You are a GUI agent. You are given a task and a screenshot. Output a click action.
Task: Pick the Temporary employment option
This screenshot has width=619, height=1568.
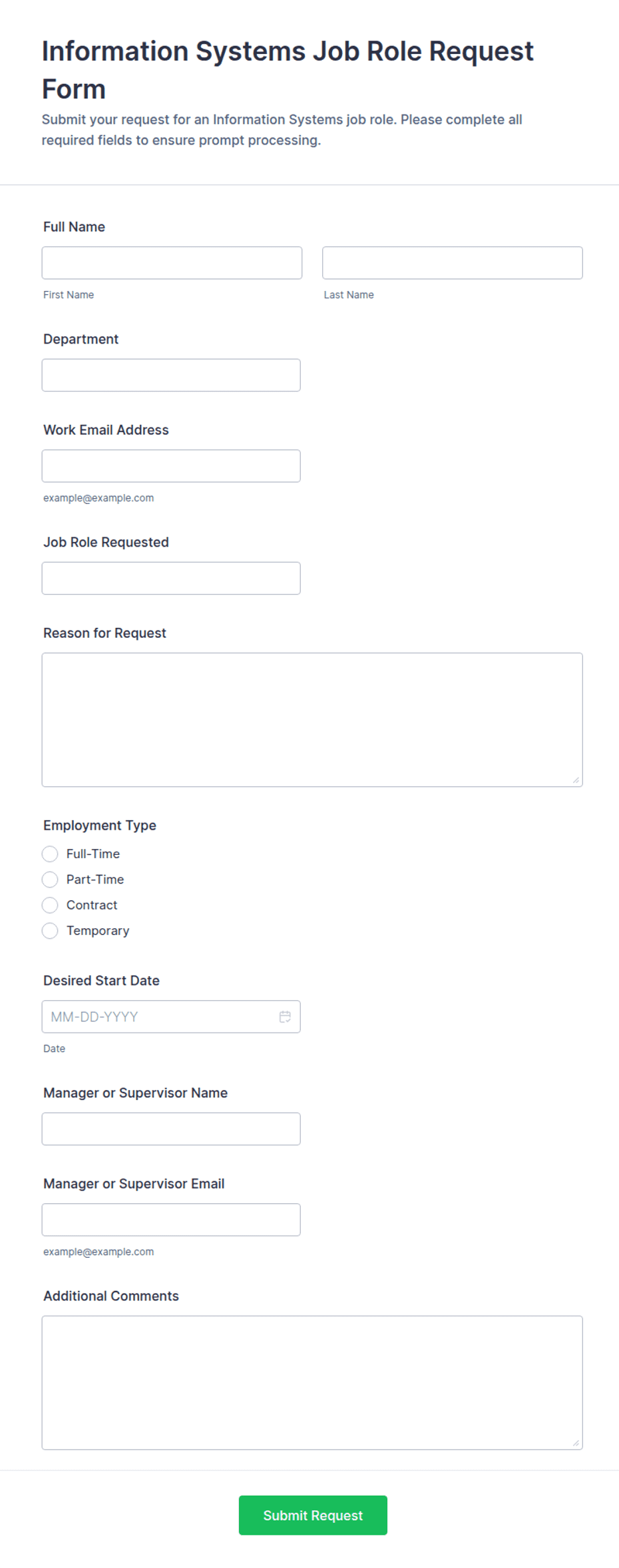pyautogui.click(x=50, y=931)
